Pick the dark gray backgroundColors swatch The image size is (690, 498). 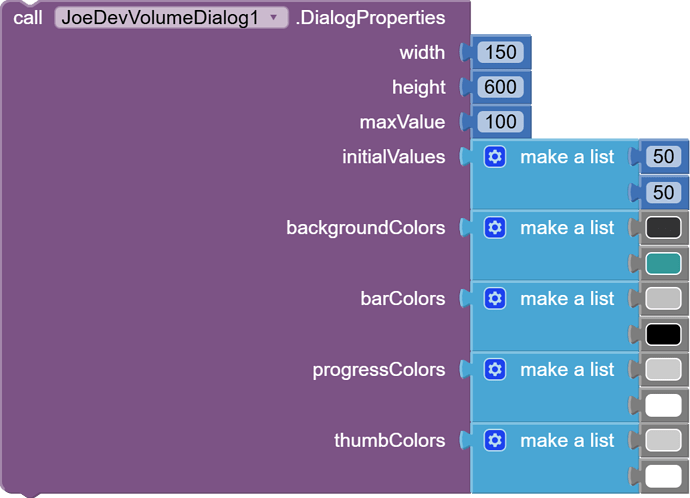tap(663, 228)
